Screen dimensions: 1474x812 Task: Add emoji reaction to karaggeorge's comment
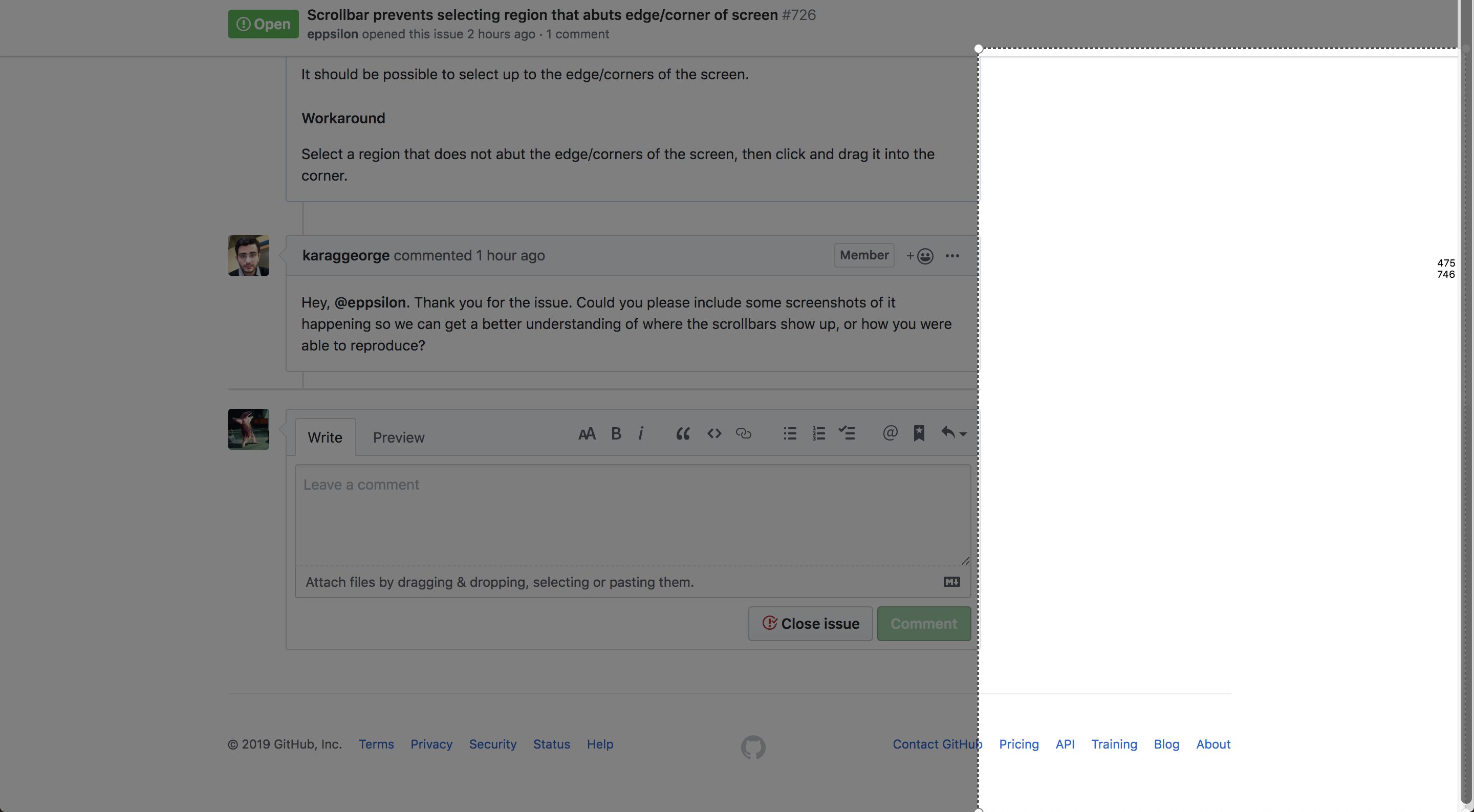tap(919, 256)
